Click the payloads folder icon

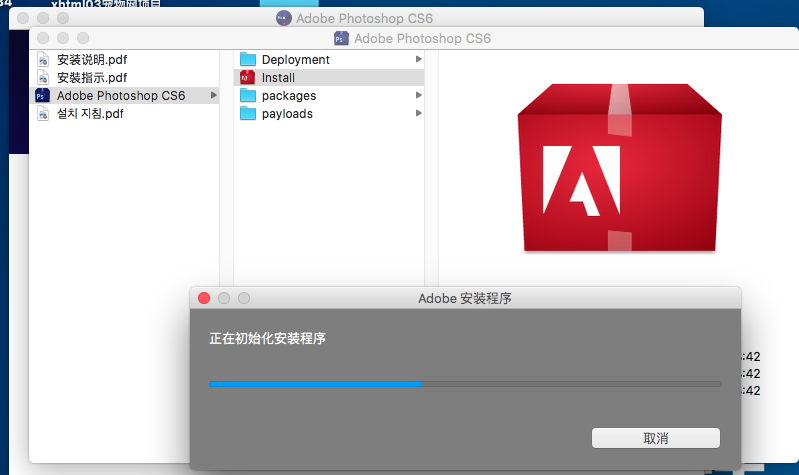[248, 113]
